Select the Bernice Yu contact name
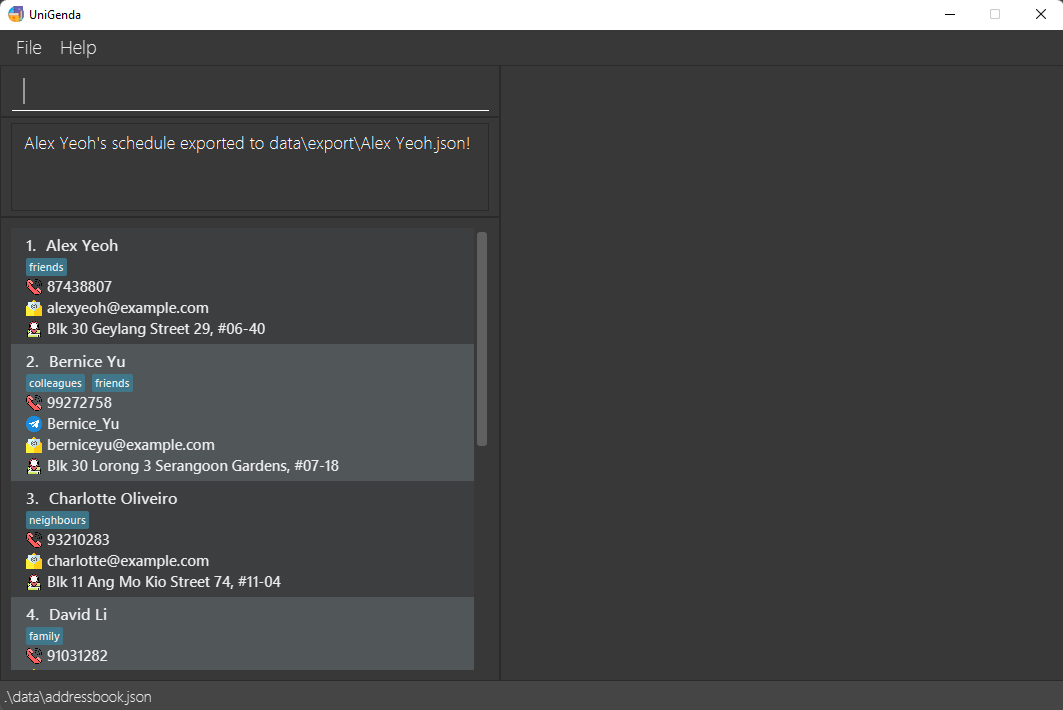Screen dimensions: 1063x710 point(87,361)
